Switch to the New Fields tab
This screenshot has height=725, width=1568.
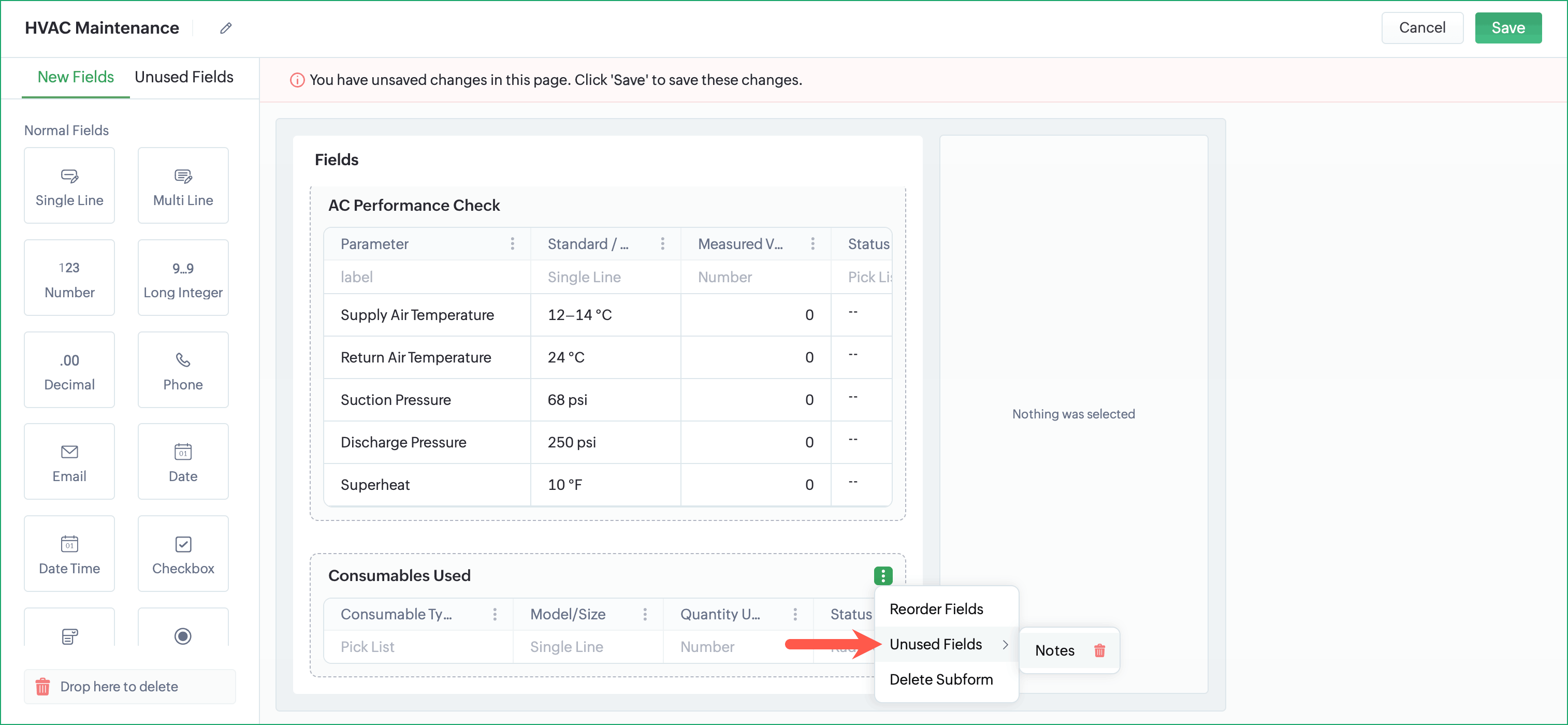pyautogui.click(x=76, y=77)
